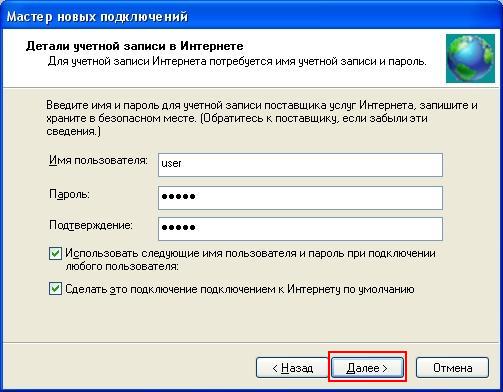Toggle Сделать это подключение по умолчанию checkbox
Image resolution: width=503 pixels, height=392 pixels.
tap(55, 289)
